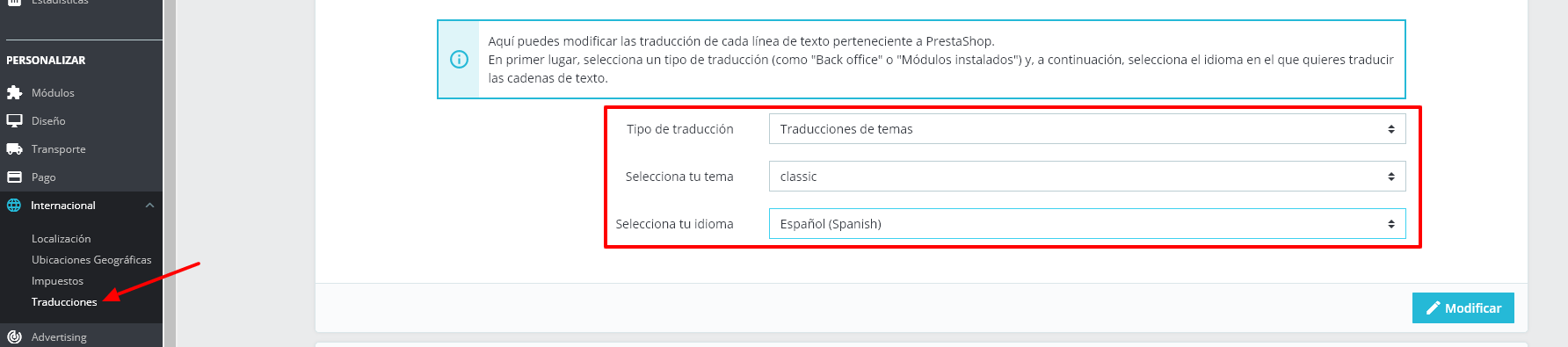This screenshot has height=347, width=1568.
Task: Click the Advertising sidebar icon
Action: (x=14, y=336)
